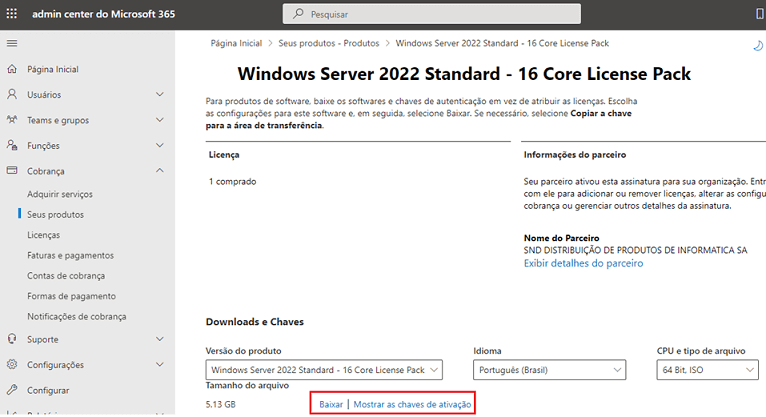Click the Downloads e Chaves heading
766x417 pixels.
pyautogui.click(x=255, y=322)
